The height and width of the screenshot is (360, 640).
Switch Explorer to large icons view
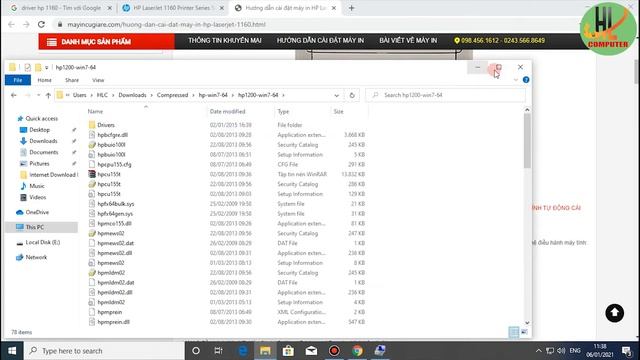point(524,332)
